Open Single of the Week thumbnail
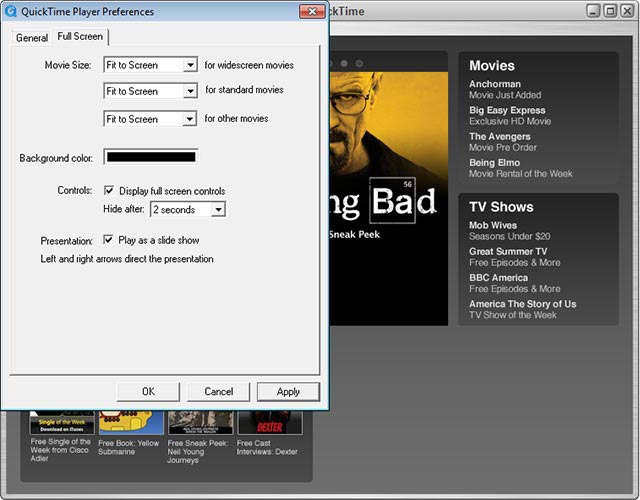 pos(62,422)
